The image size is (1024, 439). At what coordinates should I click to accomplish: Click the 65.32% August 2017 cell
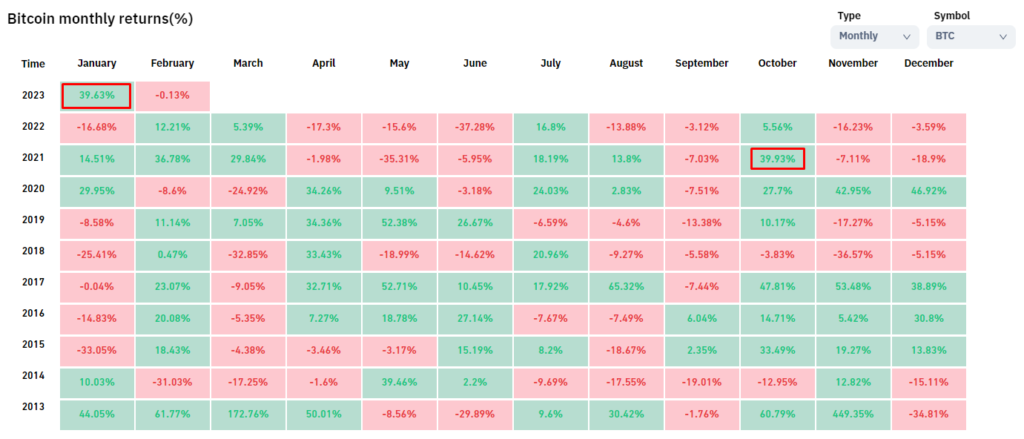pyautogui.click(x=626, y=286)
